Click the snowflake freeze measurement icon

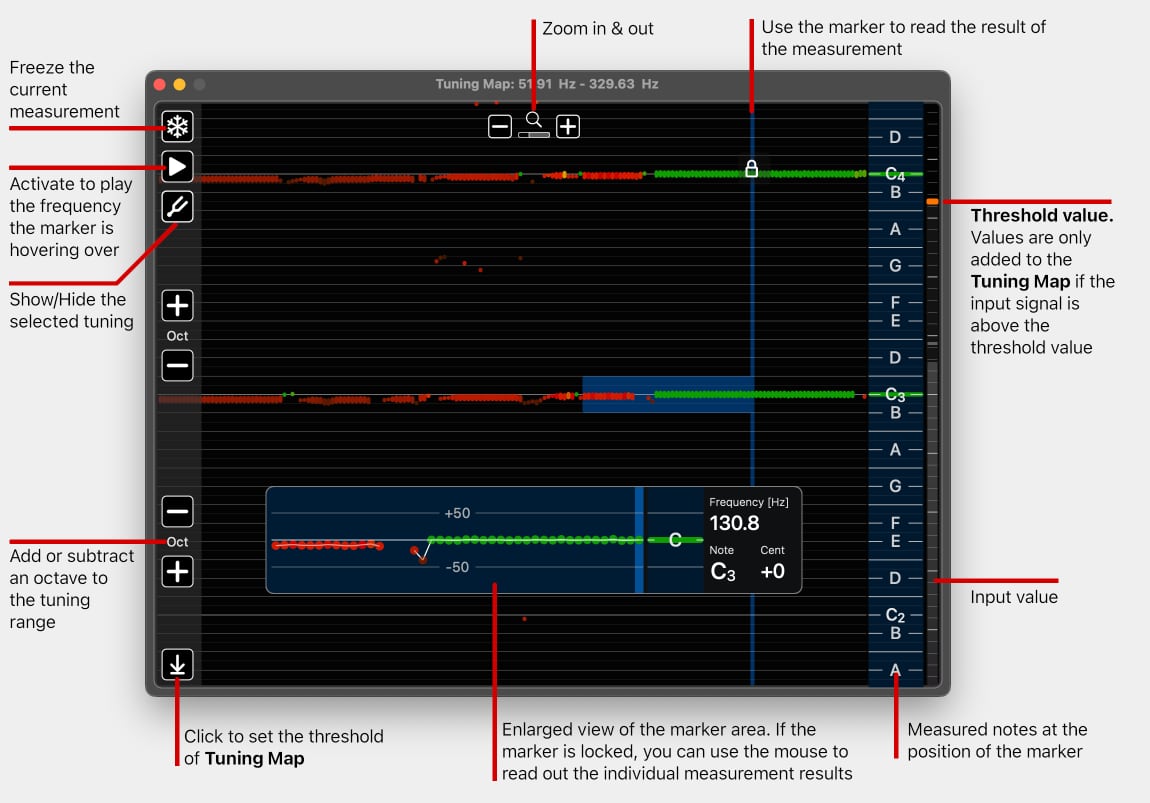178,127
